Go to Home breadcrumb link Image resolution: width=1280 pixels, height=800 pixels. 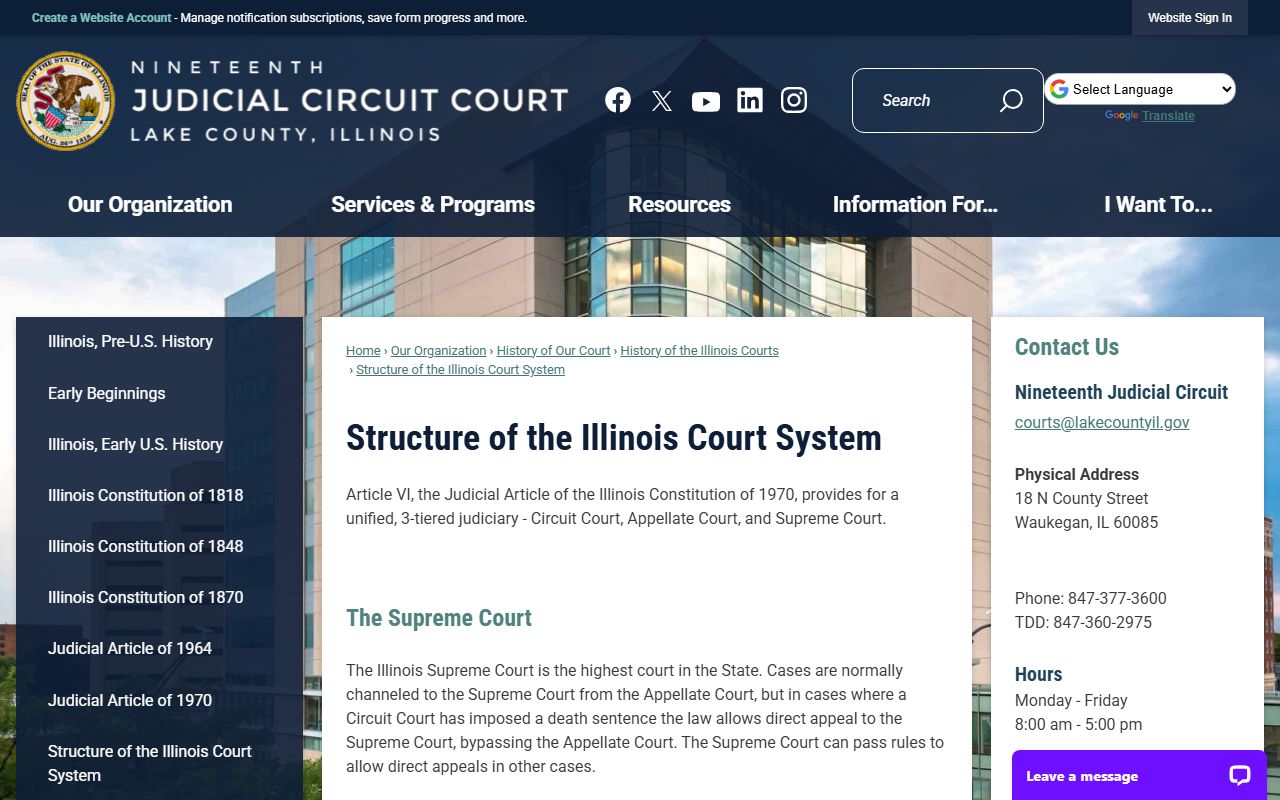[363, 351]
